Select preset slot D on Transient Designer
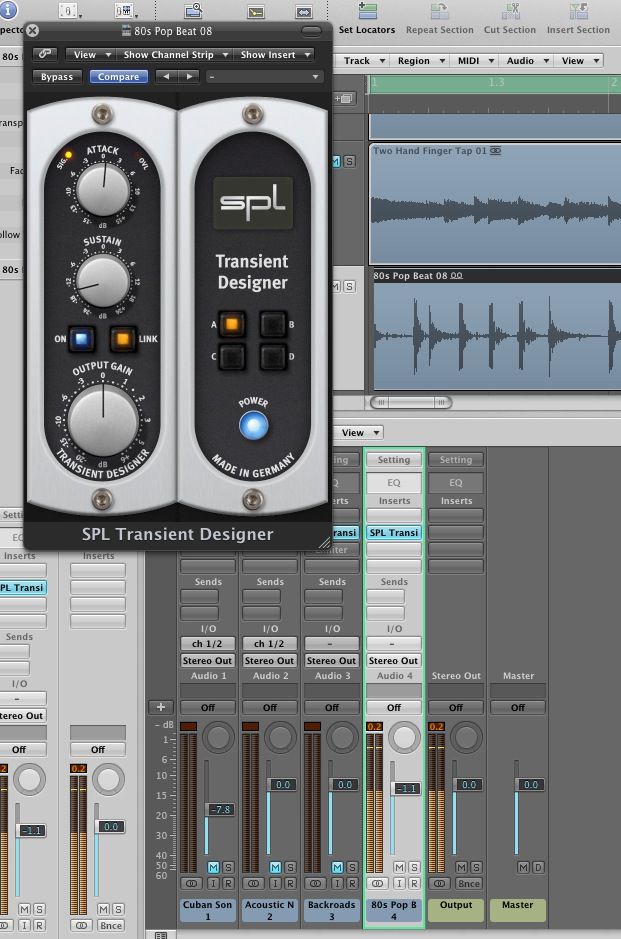Viewport: 621px width, 939px height. click(x=273, y=356)
